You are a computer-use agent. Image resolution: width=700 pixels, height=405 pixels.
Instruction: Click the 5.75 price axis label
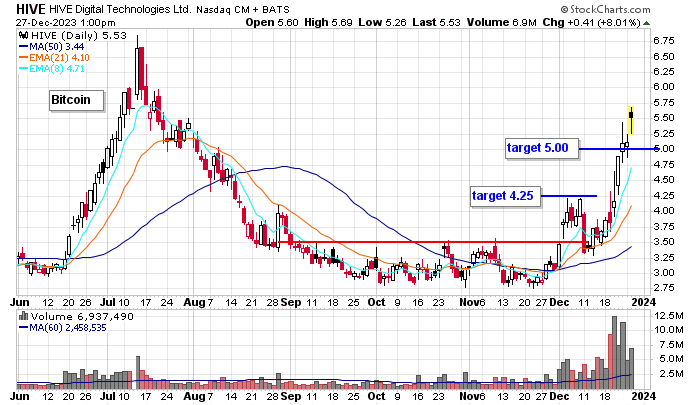[x=664, y=103]
